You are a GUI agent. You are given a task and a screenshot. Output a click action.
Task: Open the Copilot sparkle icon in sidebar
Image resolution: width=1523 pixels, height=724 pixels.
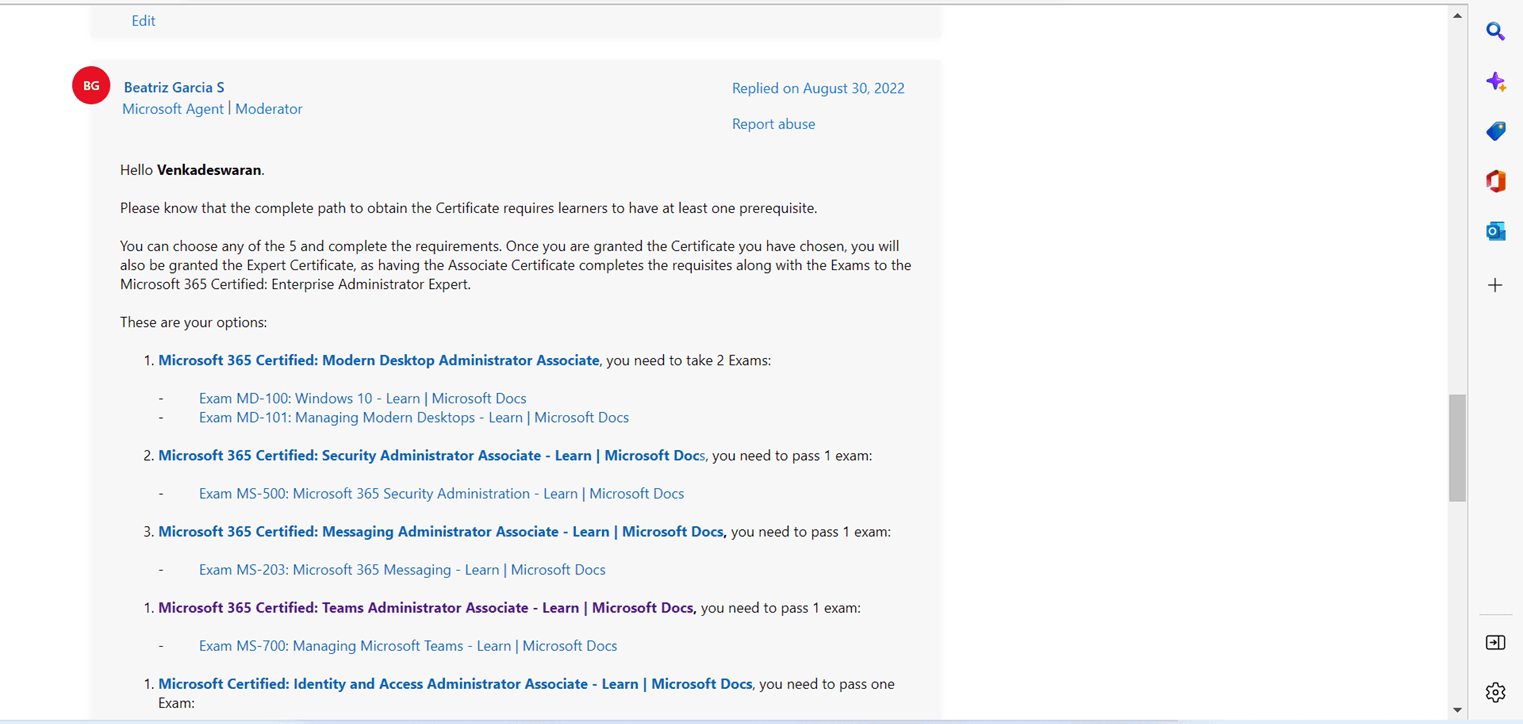click(1495, 81)
